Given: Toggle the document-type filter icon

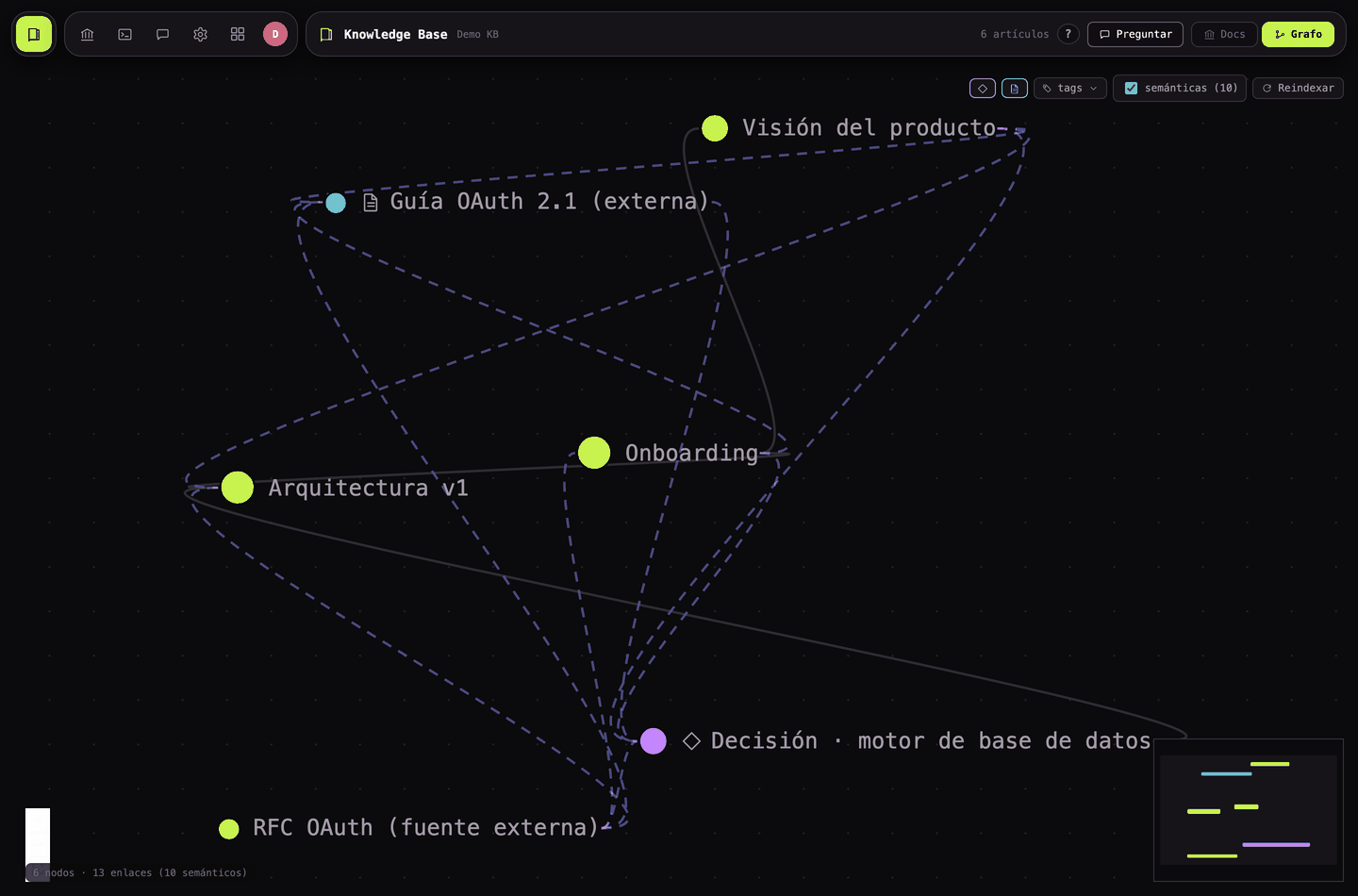Looking at the screenshot, I should coord(1015,88).
